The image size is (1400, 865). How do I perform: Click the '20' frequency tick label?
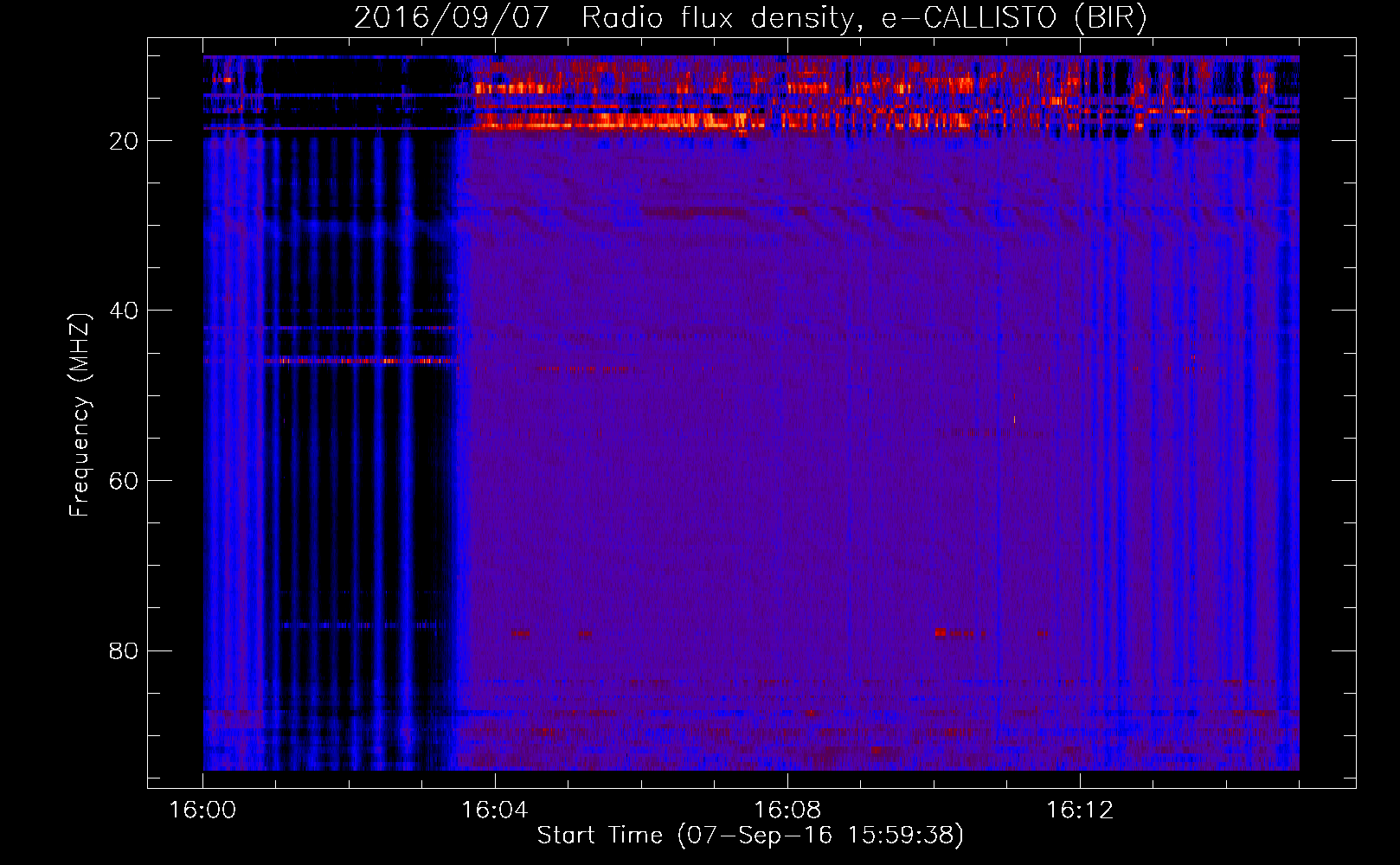pyautogui.click(x=124, y=141)
